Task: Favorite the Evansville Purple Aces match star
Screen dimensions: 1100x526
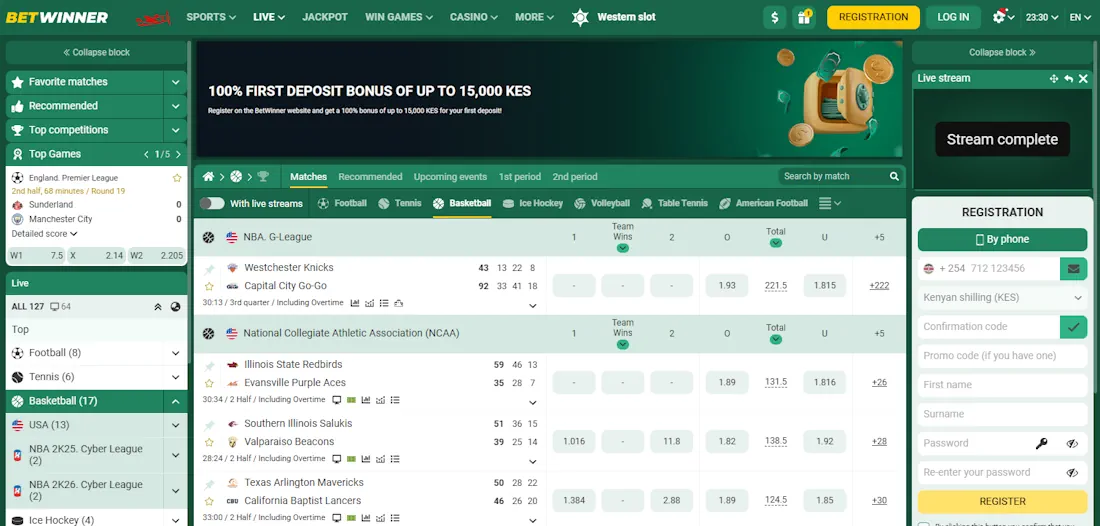Action: [x=209, y=383]
